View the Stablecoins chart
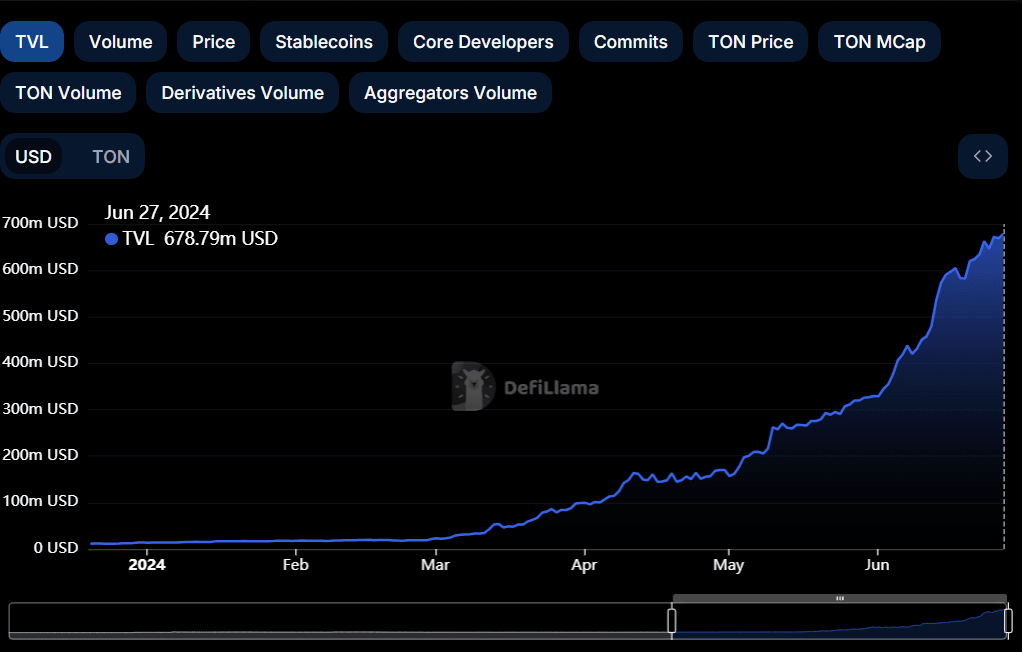The image size is (1022, 652). [x=323, y=41]
